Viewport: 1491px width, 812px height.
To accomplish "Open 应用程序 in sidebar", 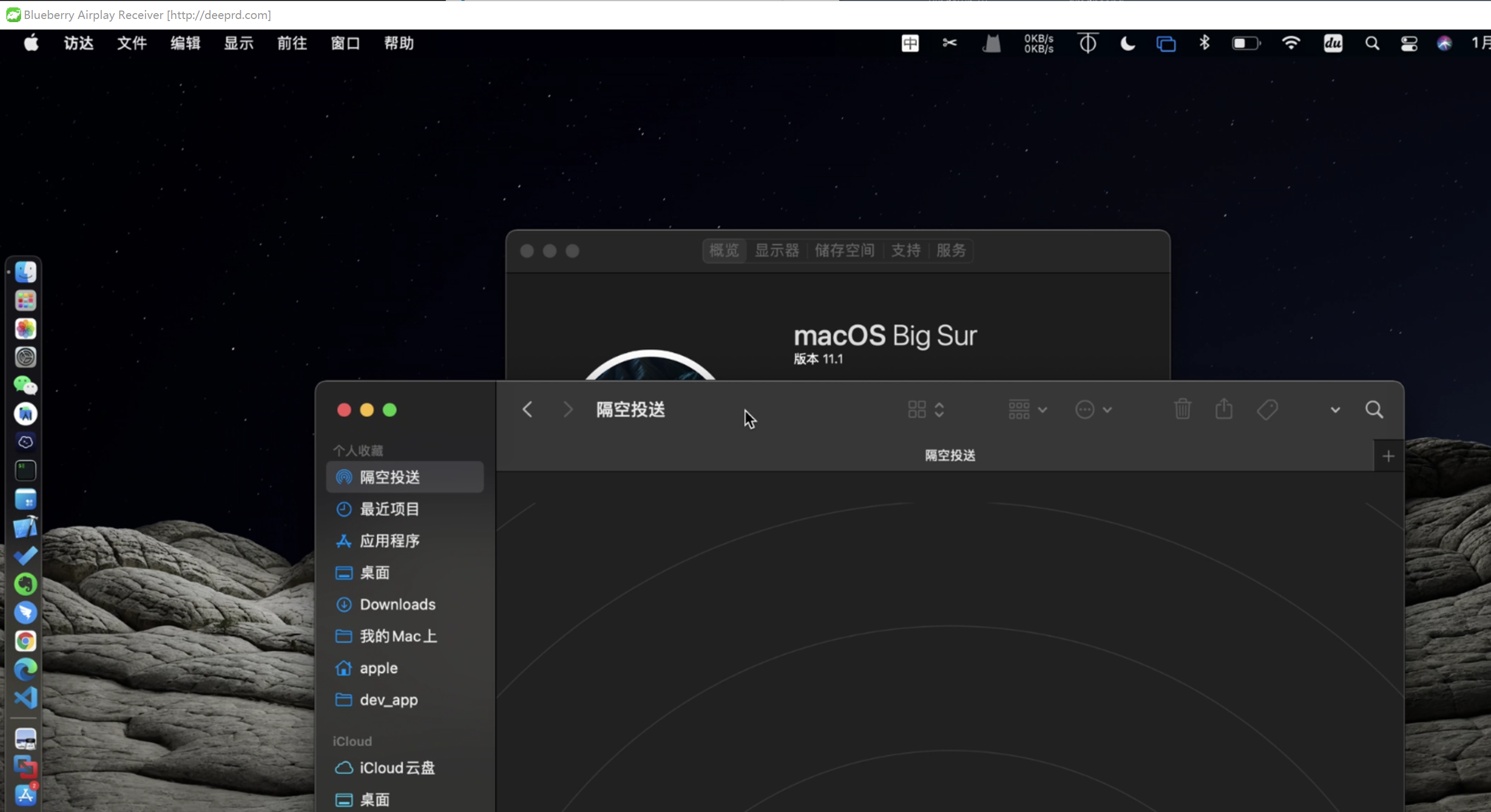I will 405,541.
